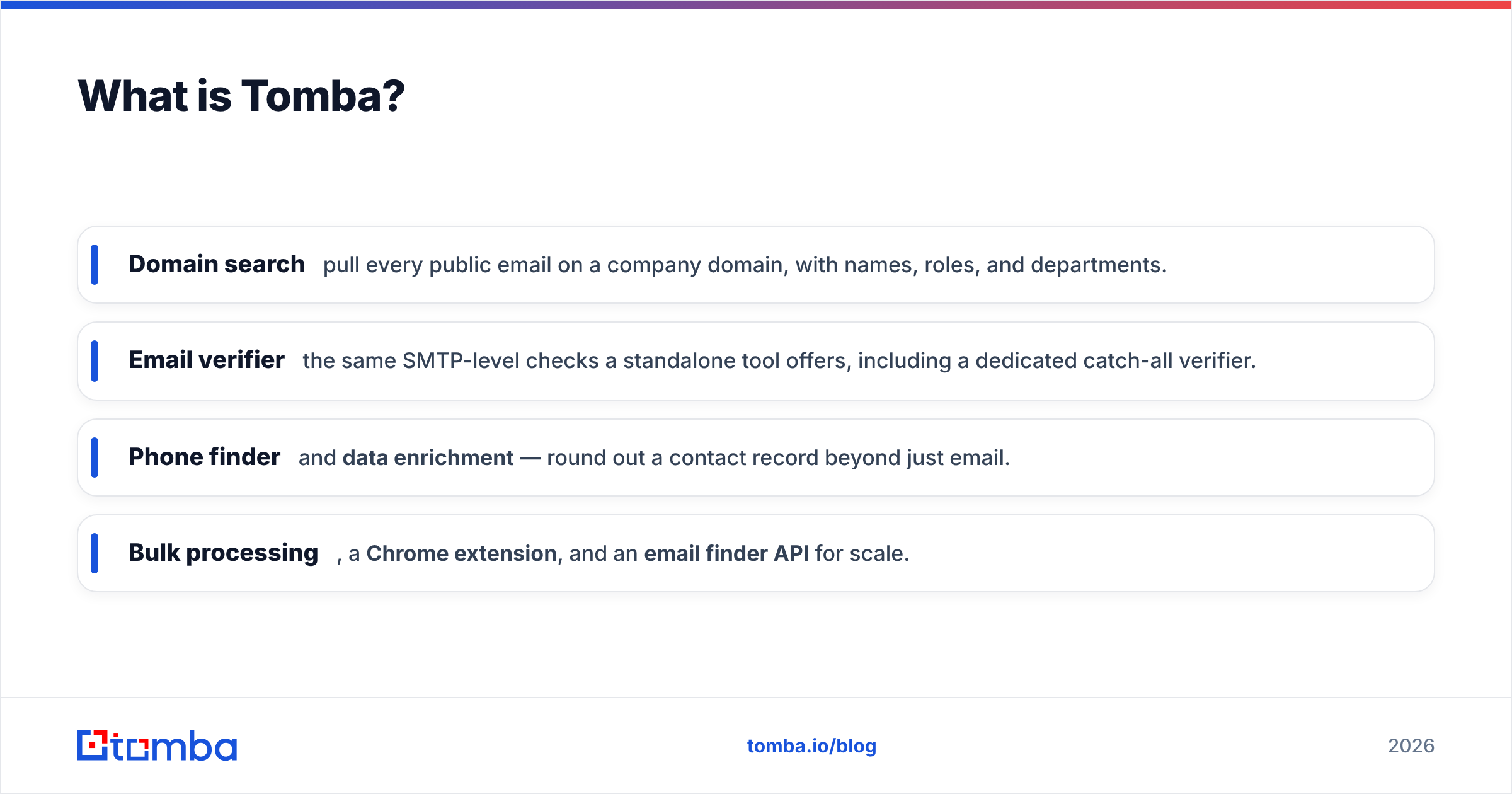1512x794 pixels.
Task: Select the Phone finder card
Action: [756, 457]
